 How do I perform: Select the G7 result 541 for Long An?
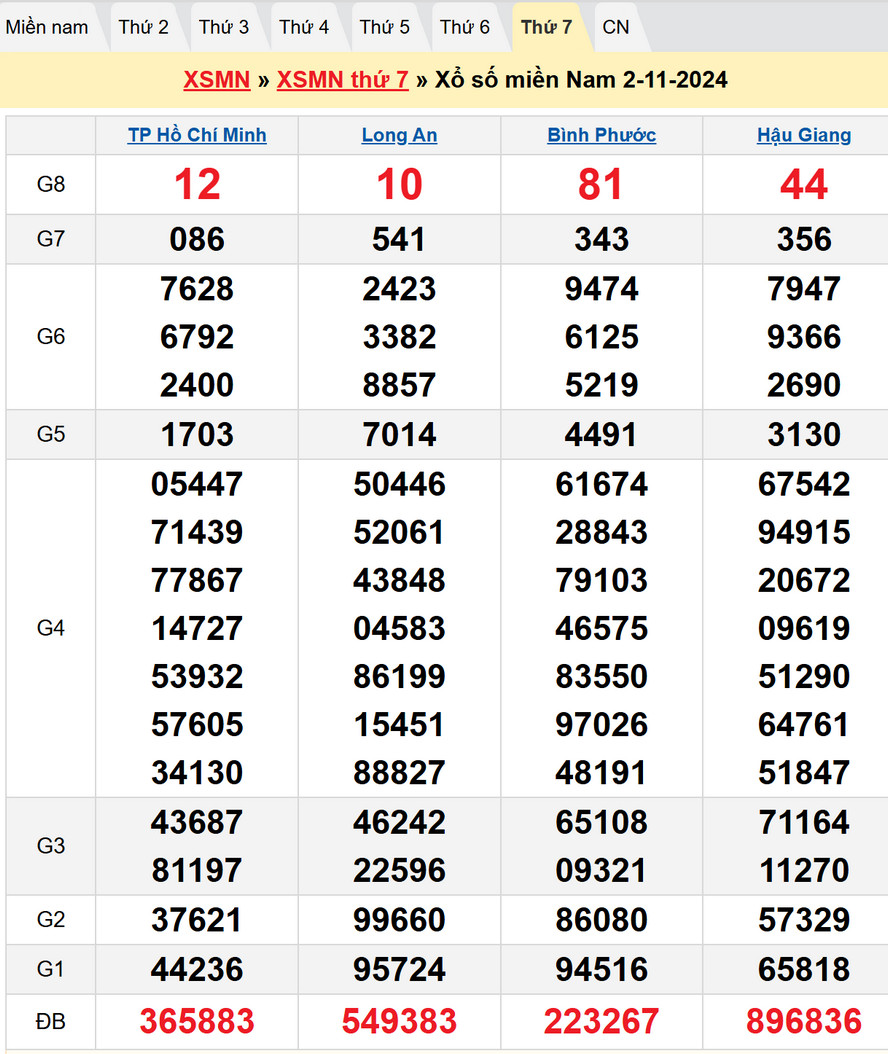coord(399,239)
